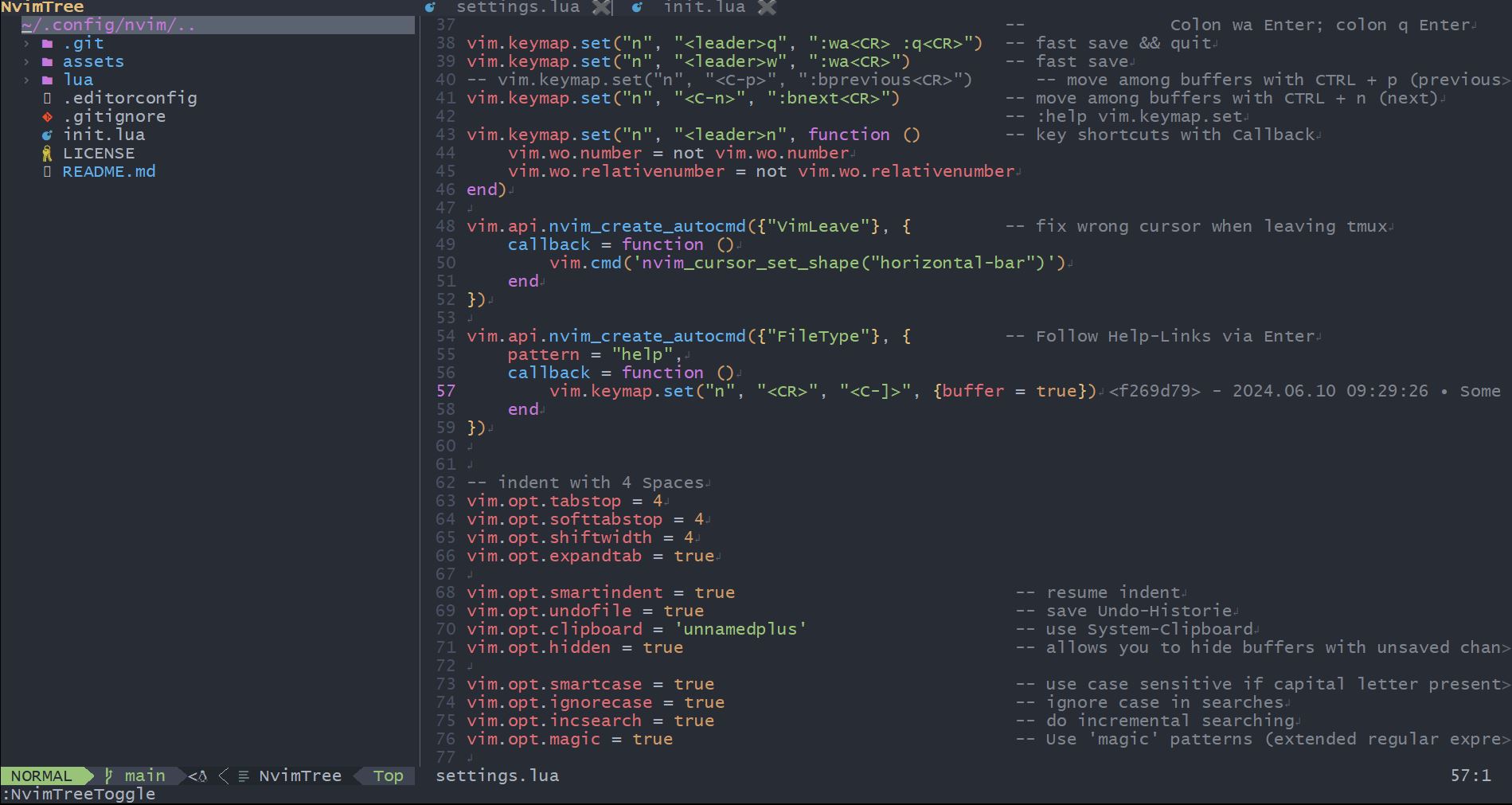Click the NORMAL mode indicator
Viewport: 1512px width, 805px height.
pos(41,776)
